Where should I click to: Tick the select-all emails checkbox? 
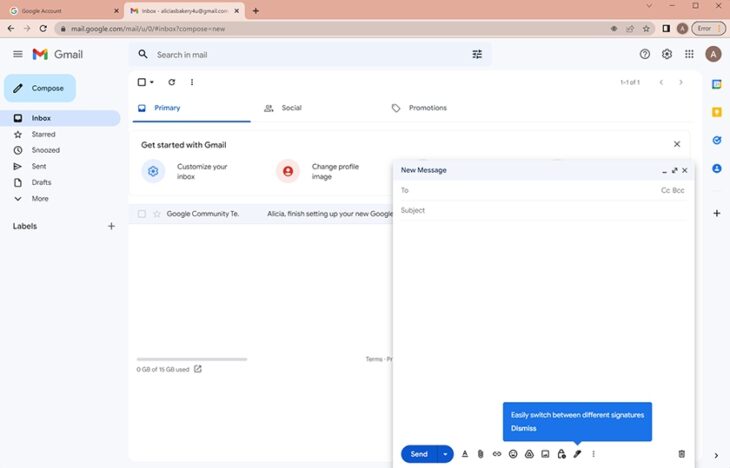[x=142, y=82]
